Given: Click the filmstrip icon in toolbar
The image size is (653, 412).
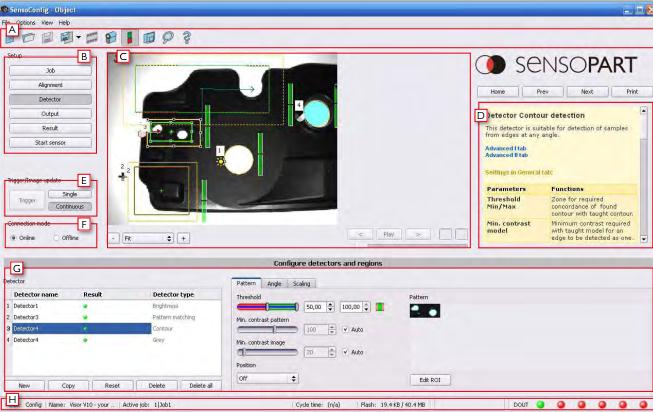Looking at the screenshot, I should click(x=91, y=38).
